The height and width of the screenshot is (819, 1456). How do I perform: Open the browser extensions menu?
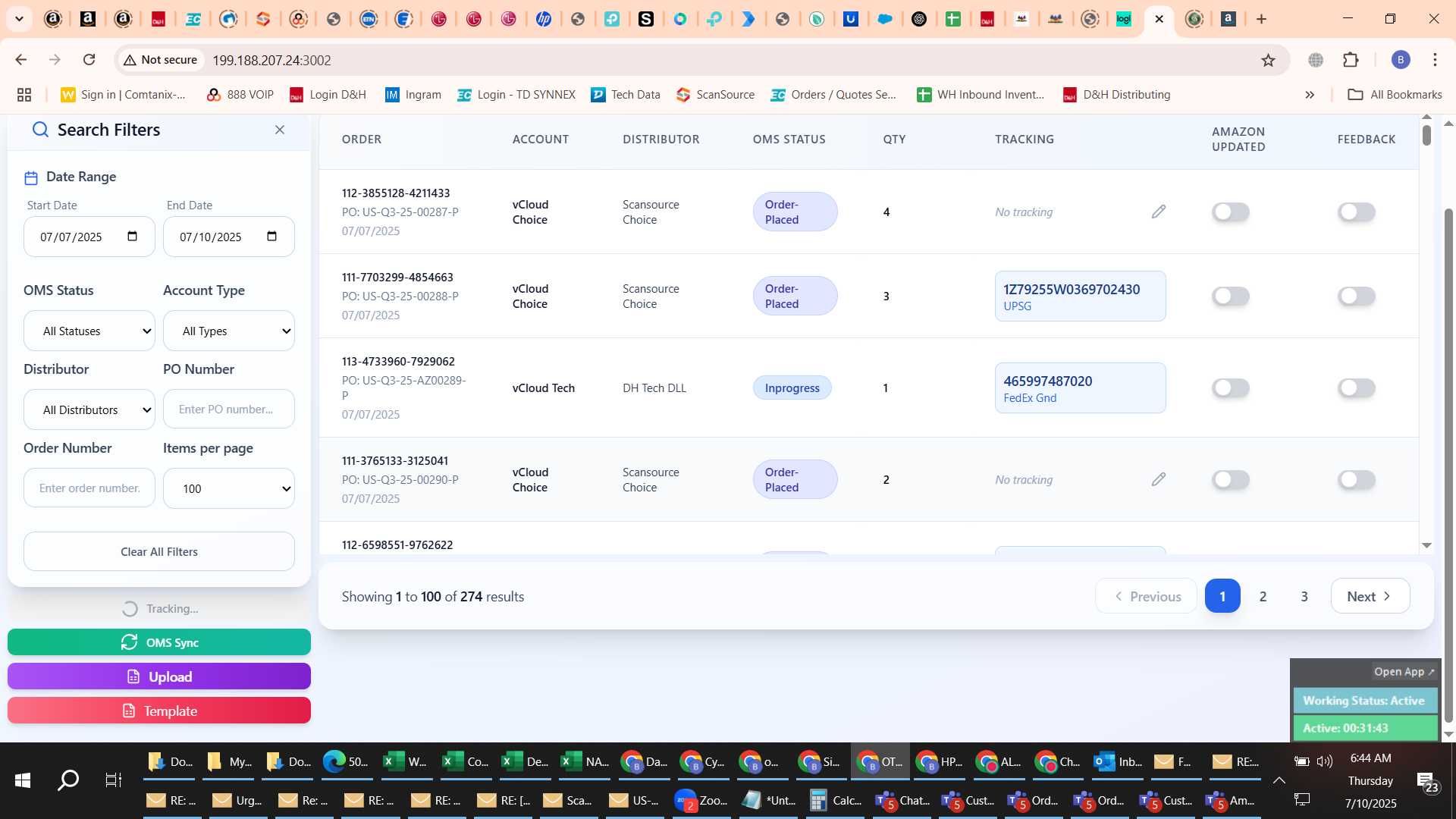pyautogui.click(x=1351, y=60)
